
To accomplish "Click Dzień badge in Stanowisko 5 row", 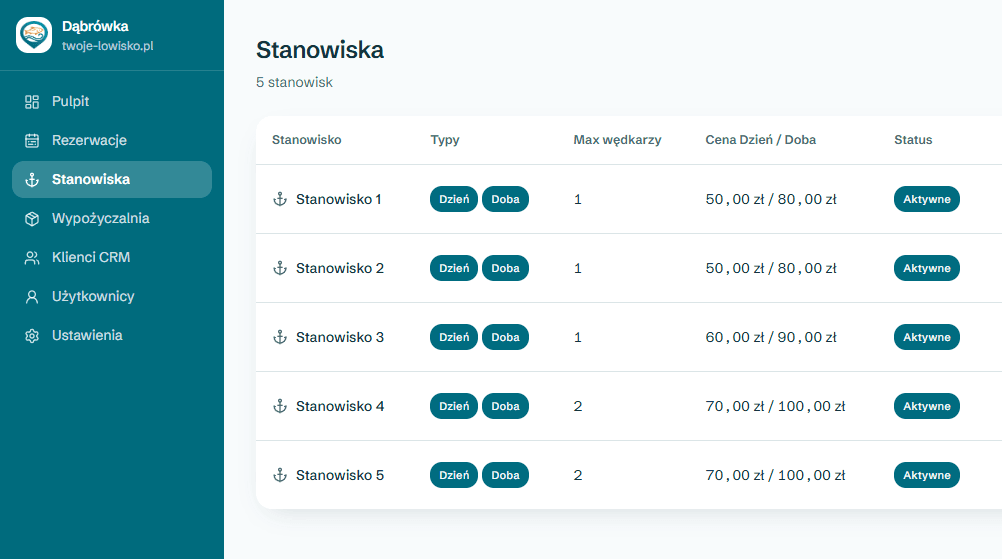I will tap(454, 475).
